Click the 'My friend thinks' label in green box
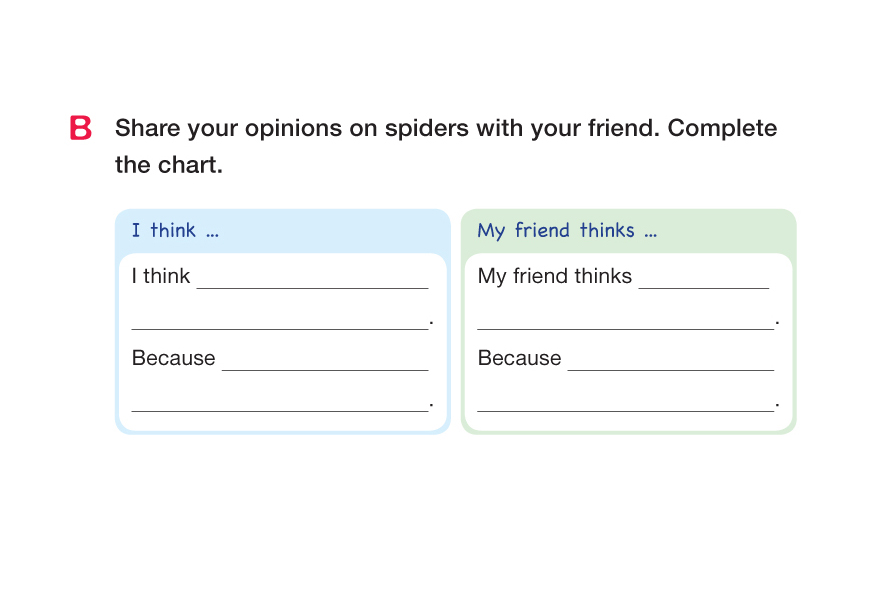This screenshot has height=612, width=873. point(555,276)
